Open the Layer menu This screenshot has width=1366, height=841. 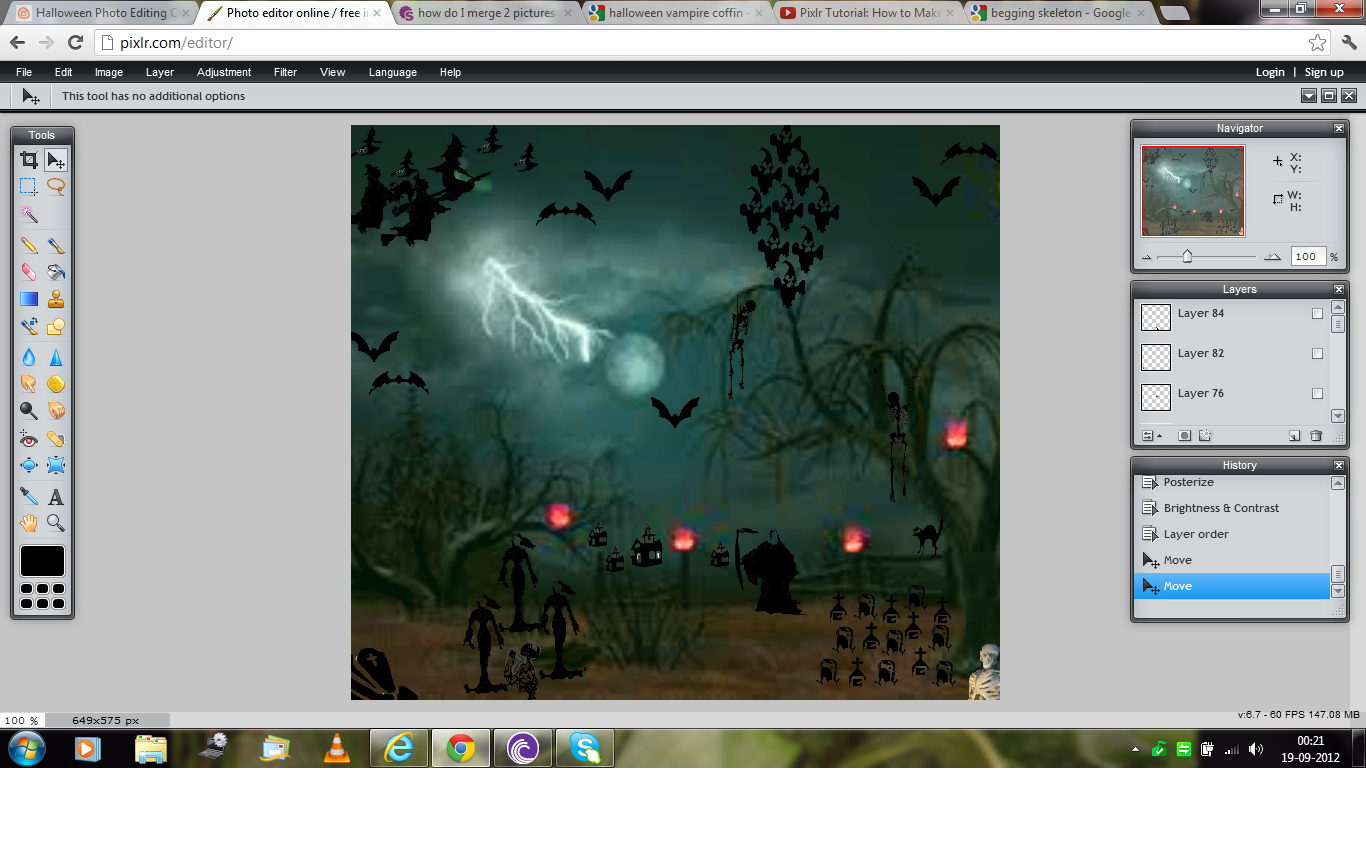pyautogui.click(x=160, y=72)
